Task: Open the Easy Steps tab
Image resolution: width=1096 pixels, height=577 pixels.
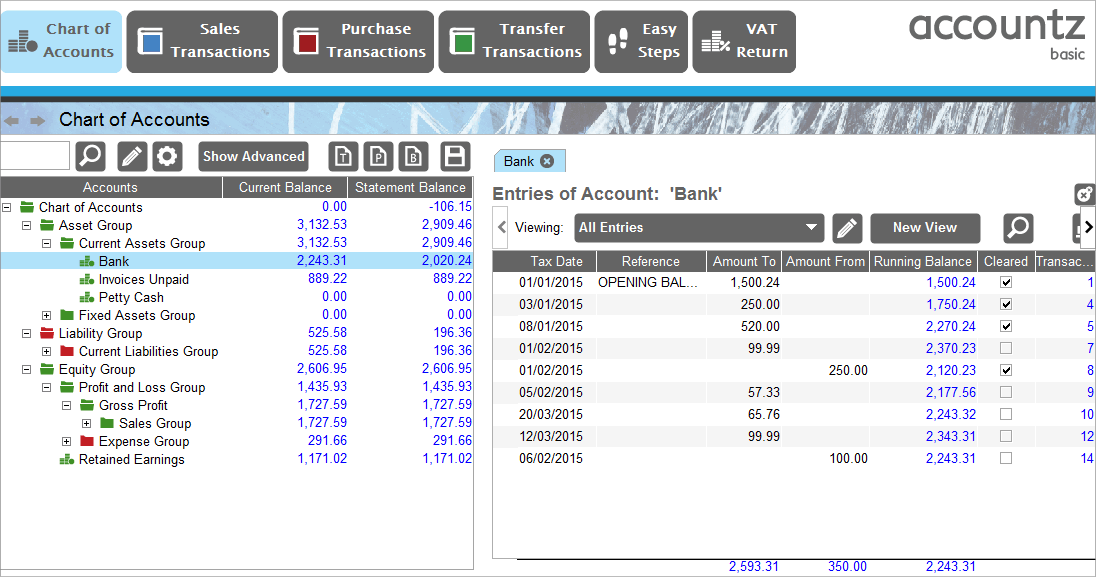Action: click(642, 41)
